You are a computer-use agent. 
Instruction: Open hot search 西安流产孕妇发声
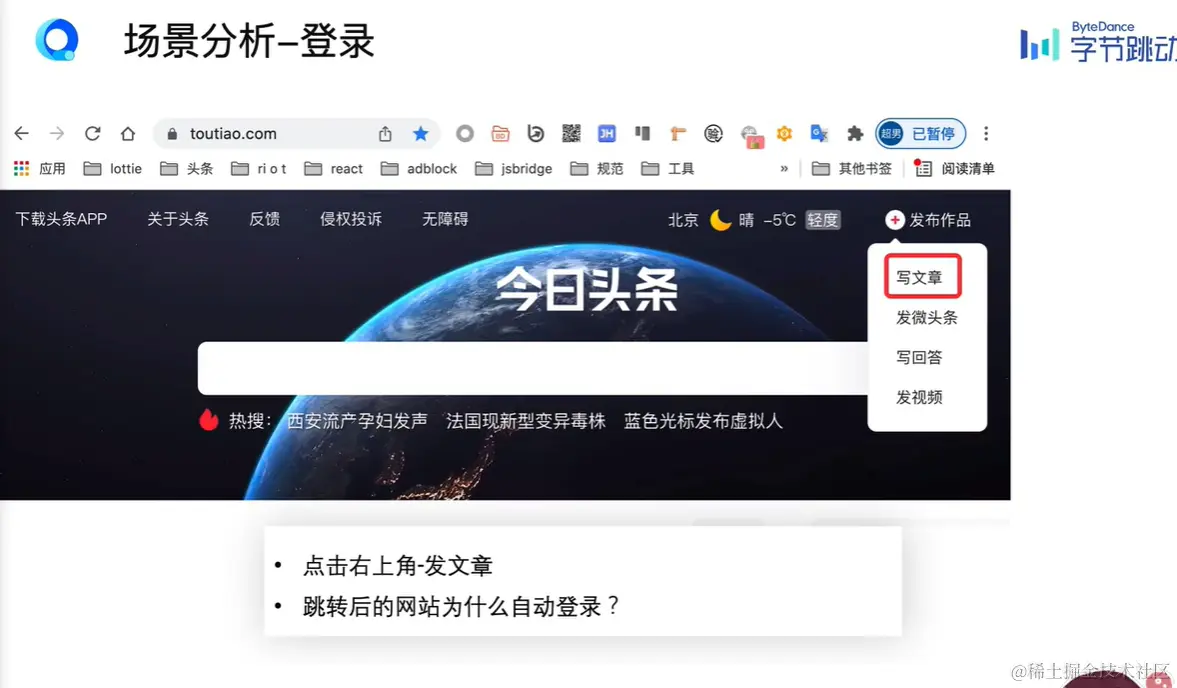[357, 421]
